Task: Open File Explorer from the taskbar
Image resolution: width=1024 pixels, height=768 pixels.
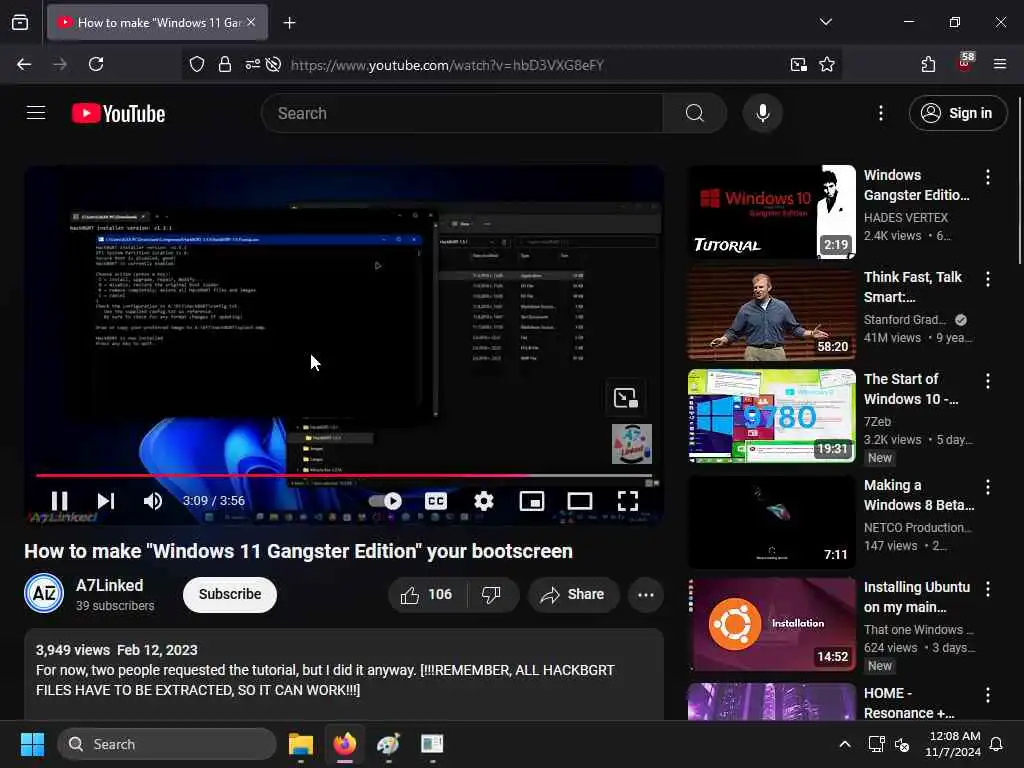Action: (x=301, y=744)
